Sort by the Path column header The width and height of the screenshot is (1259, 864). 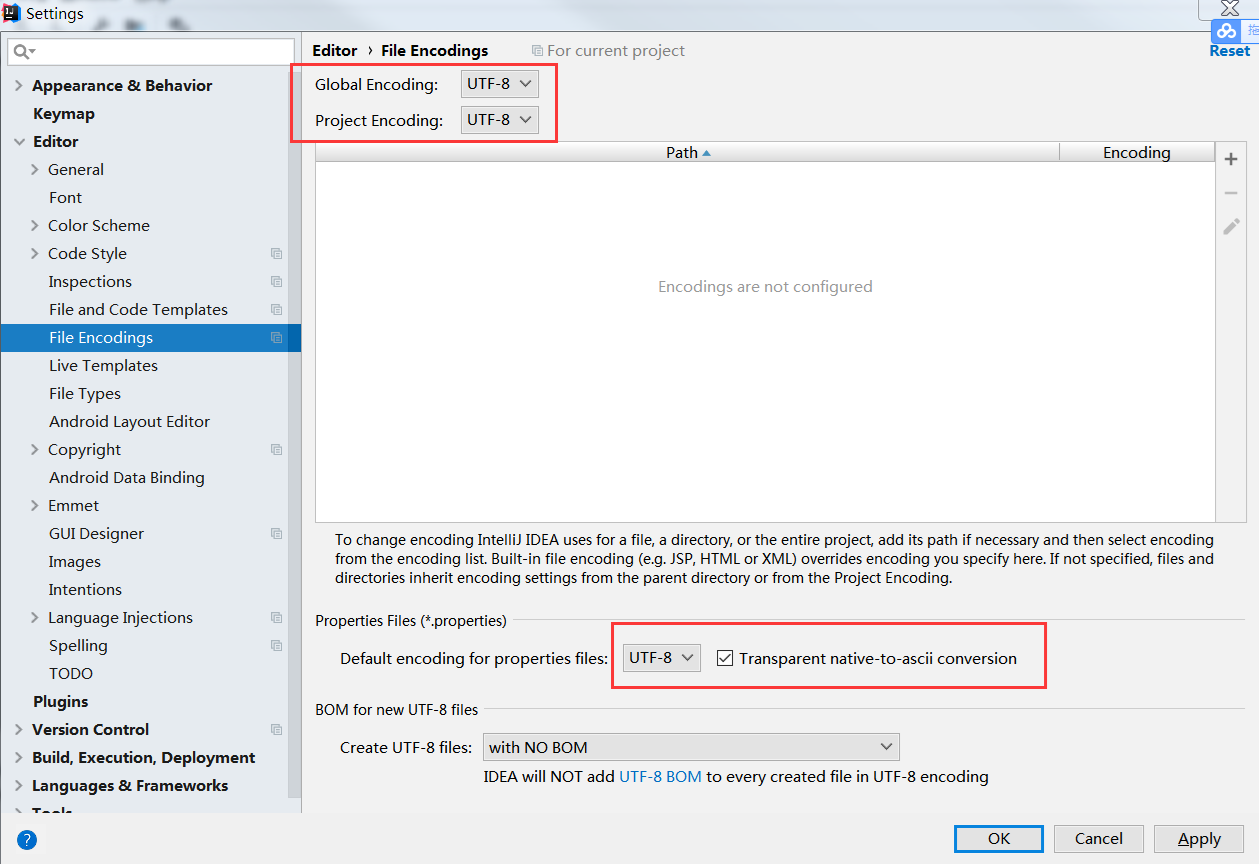(686, 152)
